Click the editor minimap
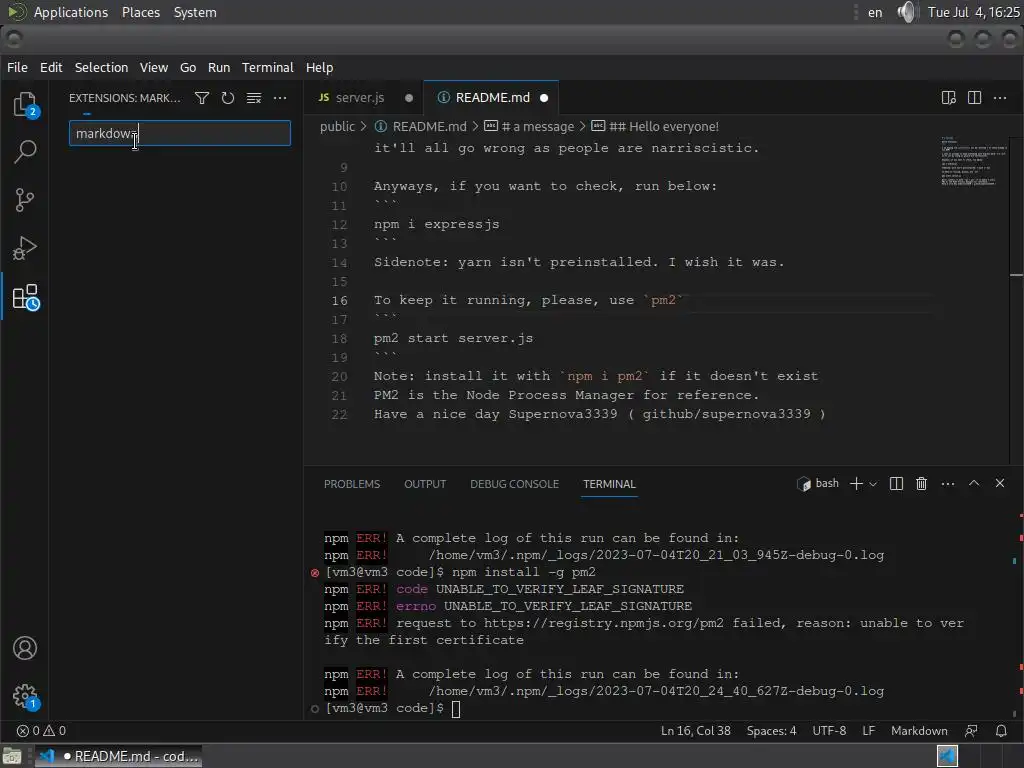Image resolution: width=1024 pixels, height=768 pixels. point(973,161)
